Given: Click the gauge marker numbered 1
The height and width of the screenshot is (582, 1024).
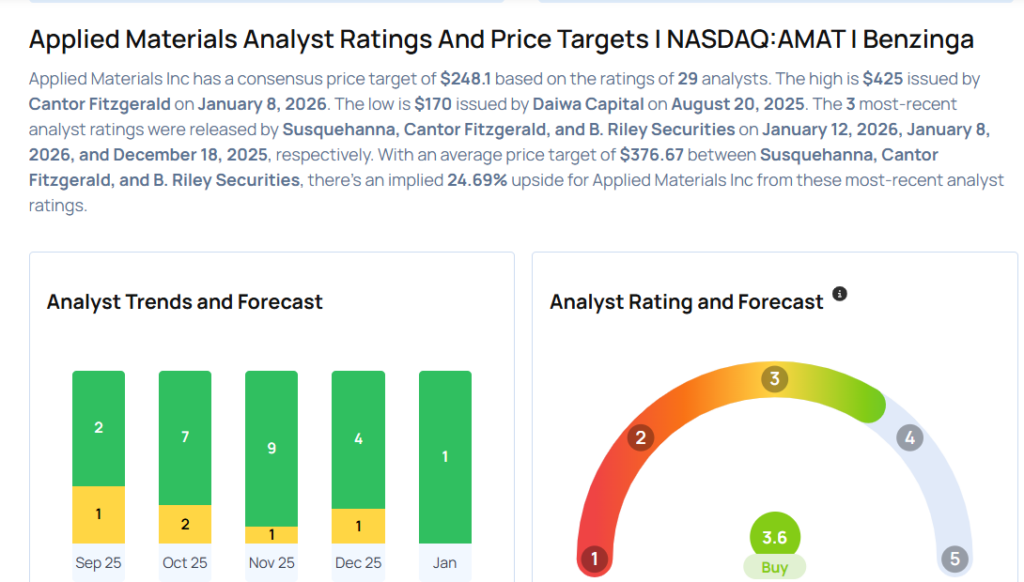Looking at the screenshot, I should point(594,558).
